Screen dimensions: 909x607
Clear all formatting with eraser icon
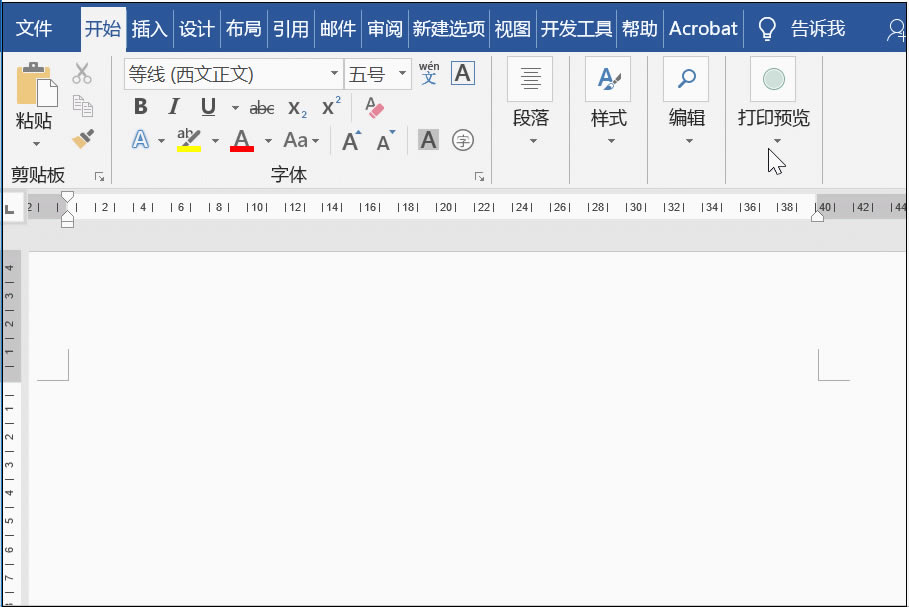pos(374,107)
